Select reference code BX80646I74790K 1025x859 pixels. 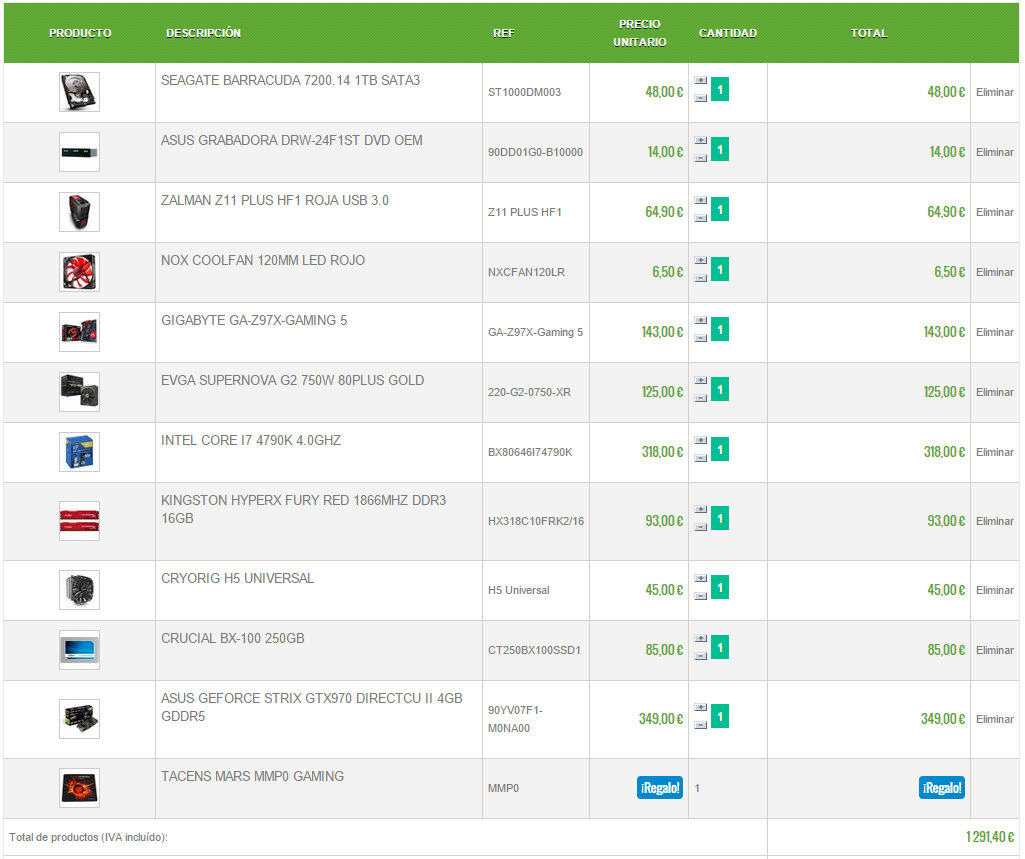pyautogui.click(x=530, y=453)
